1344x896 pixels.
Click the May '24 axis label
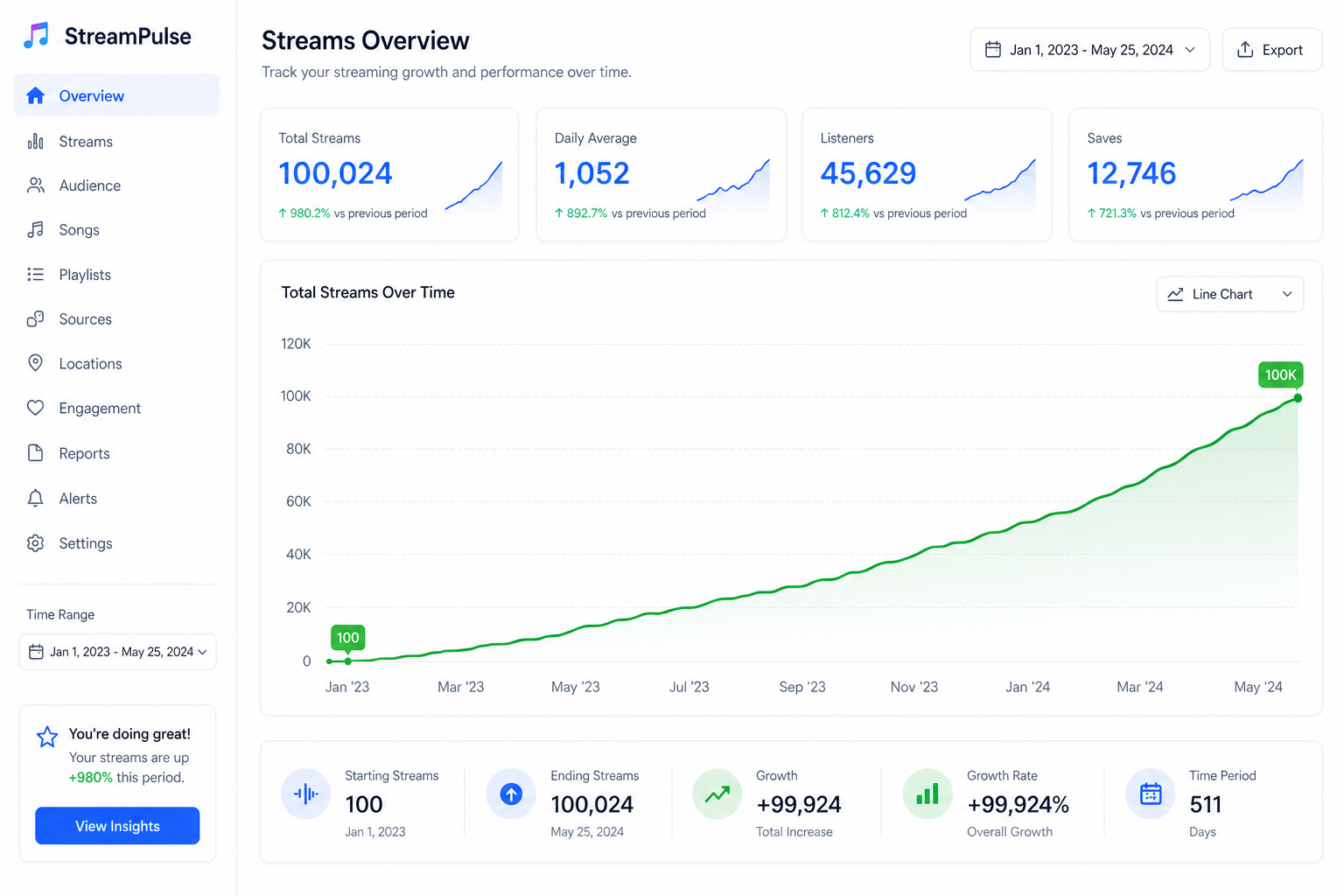tap(1258, 687)
